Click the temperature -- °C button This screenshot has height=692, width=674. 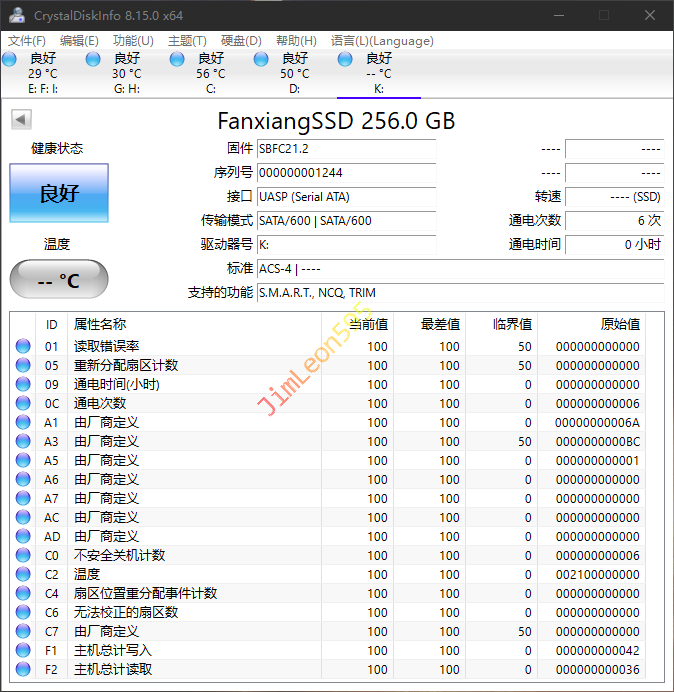59,280
